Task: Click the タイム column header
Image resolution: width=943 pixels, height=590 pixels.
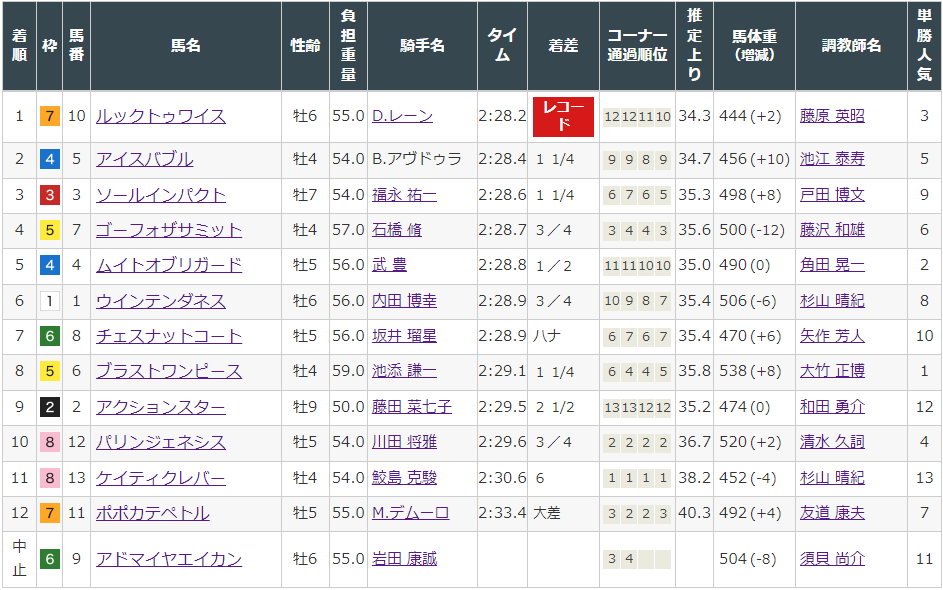Action: (x=502, y=46)
